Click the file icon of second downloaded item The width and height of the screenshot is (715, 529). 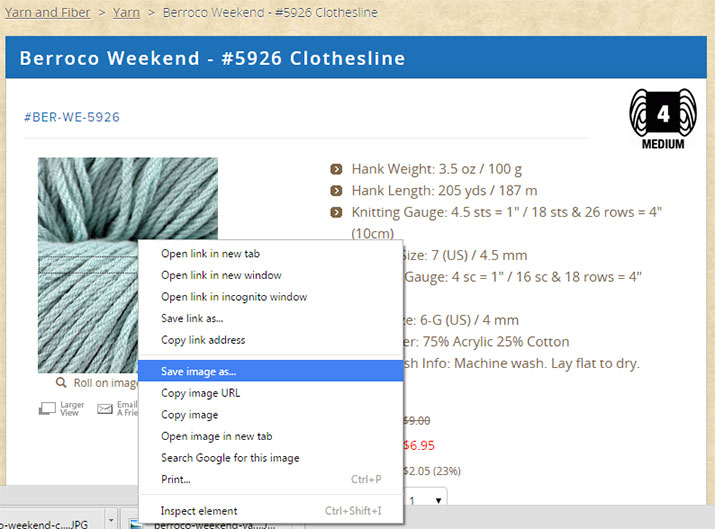tap(135, 524)
